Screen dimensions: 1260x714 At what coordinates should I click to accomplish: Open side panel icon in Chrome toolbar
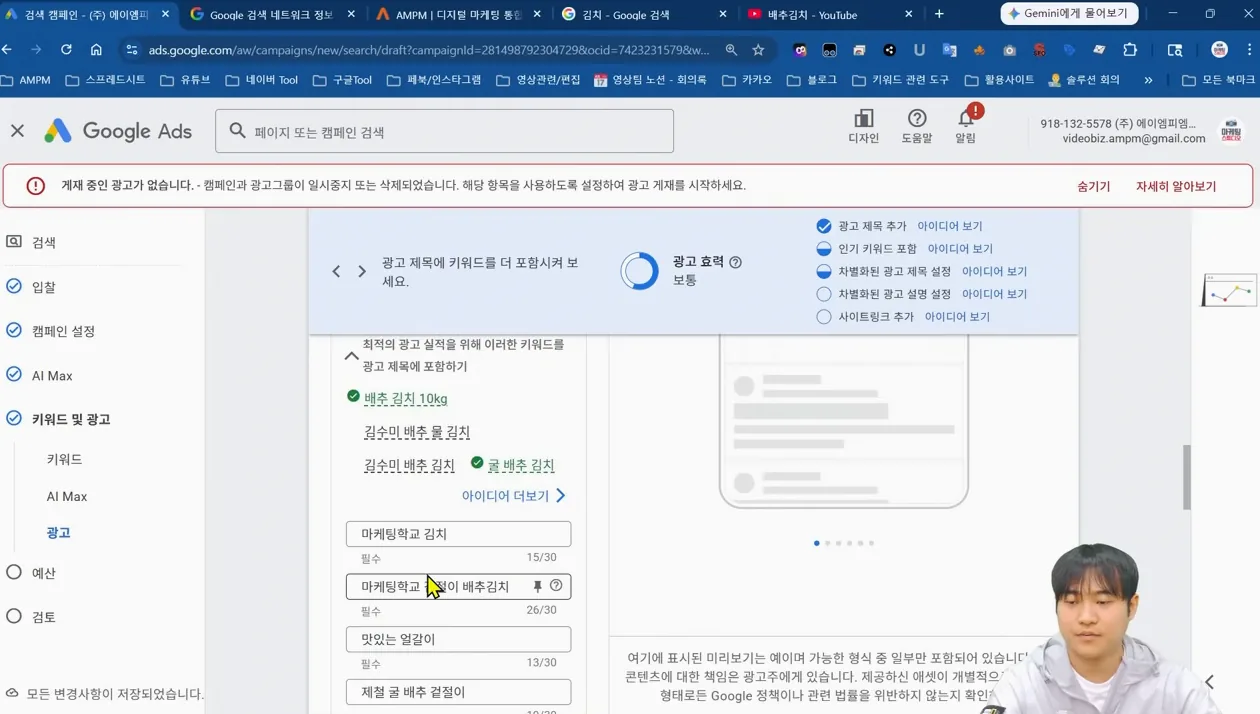click(1175, 49)
